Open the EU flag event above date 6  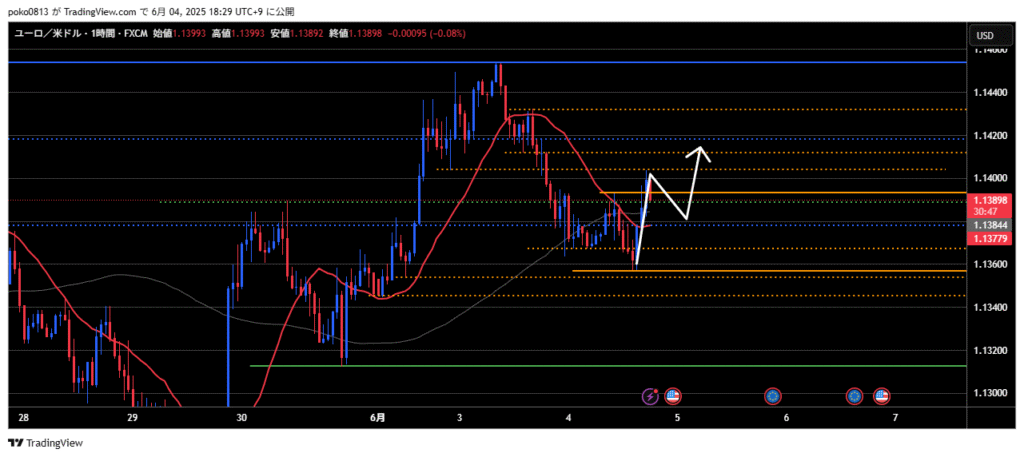pyautogui.click(x=772, y=396)
